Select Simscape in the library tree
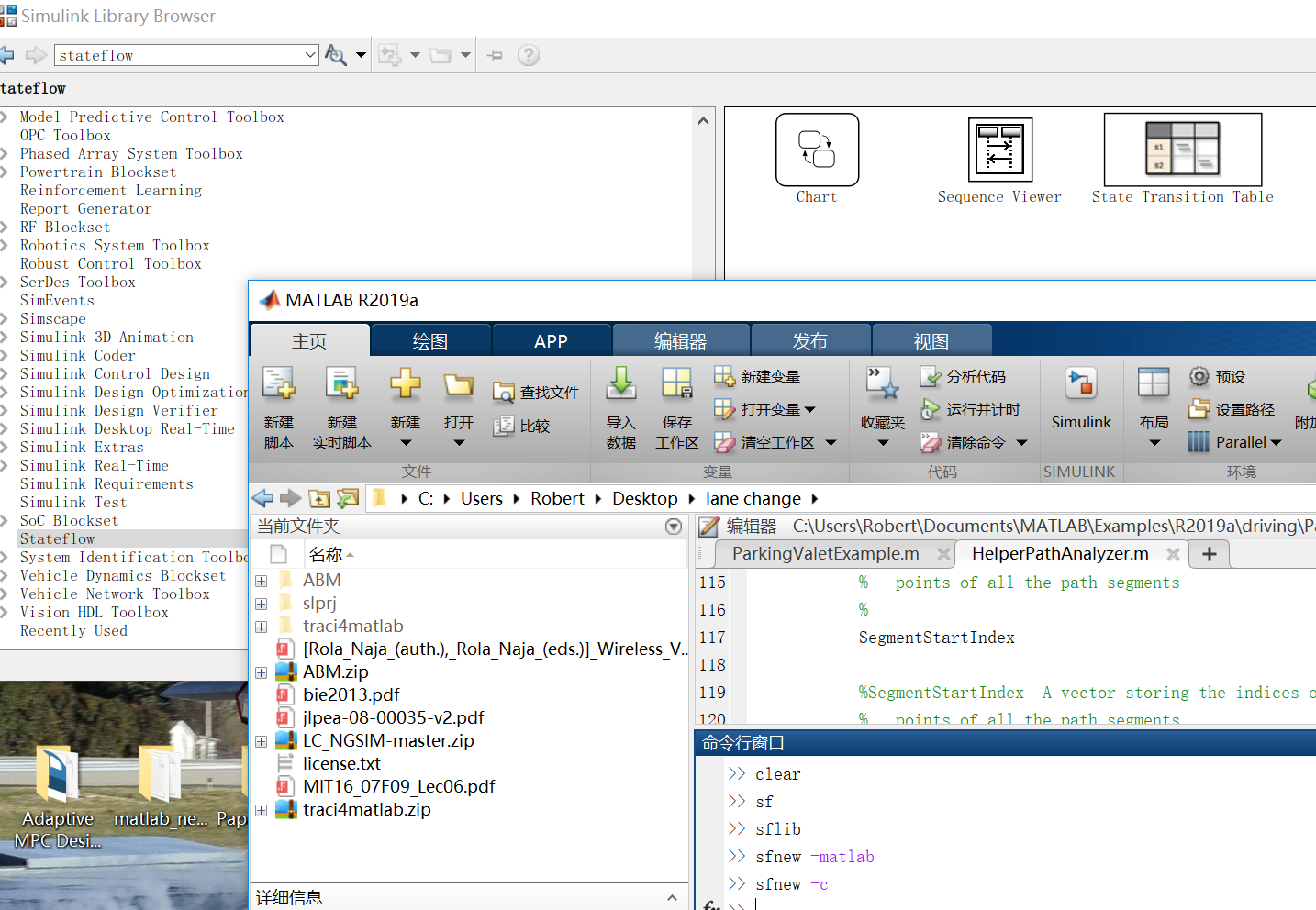 point(53,318)
